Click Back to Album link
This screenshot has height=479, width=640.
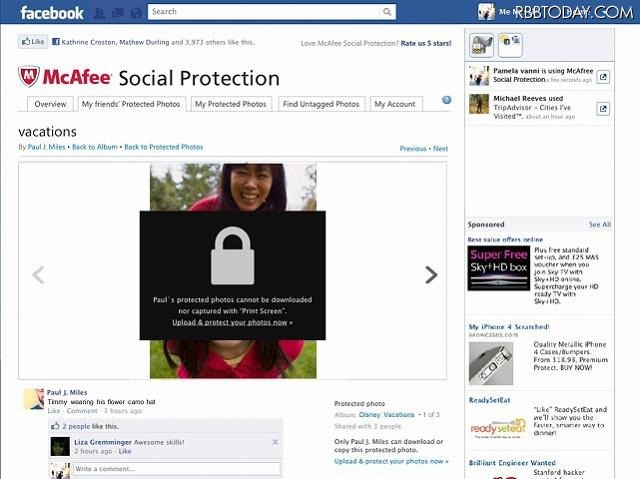[x=95, y=147]
